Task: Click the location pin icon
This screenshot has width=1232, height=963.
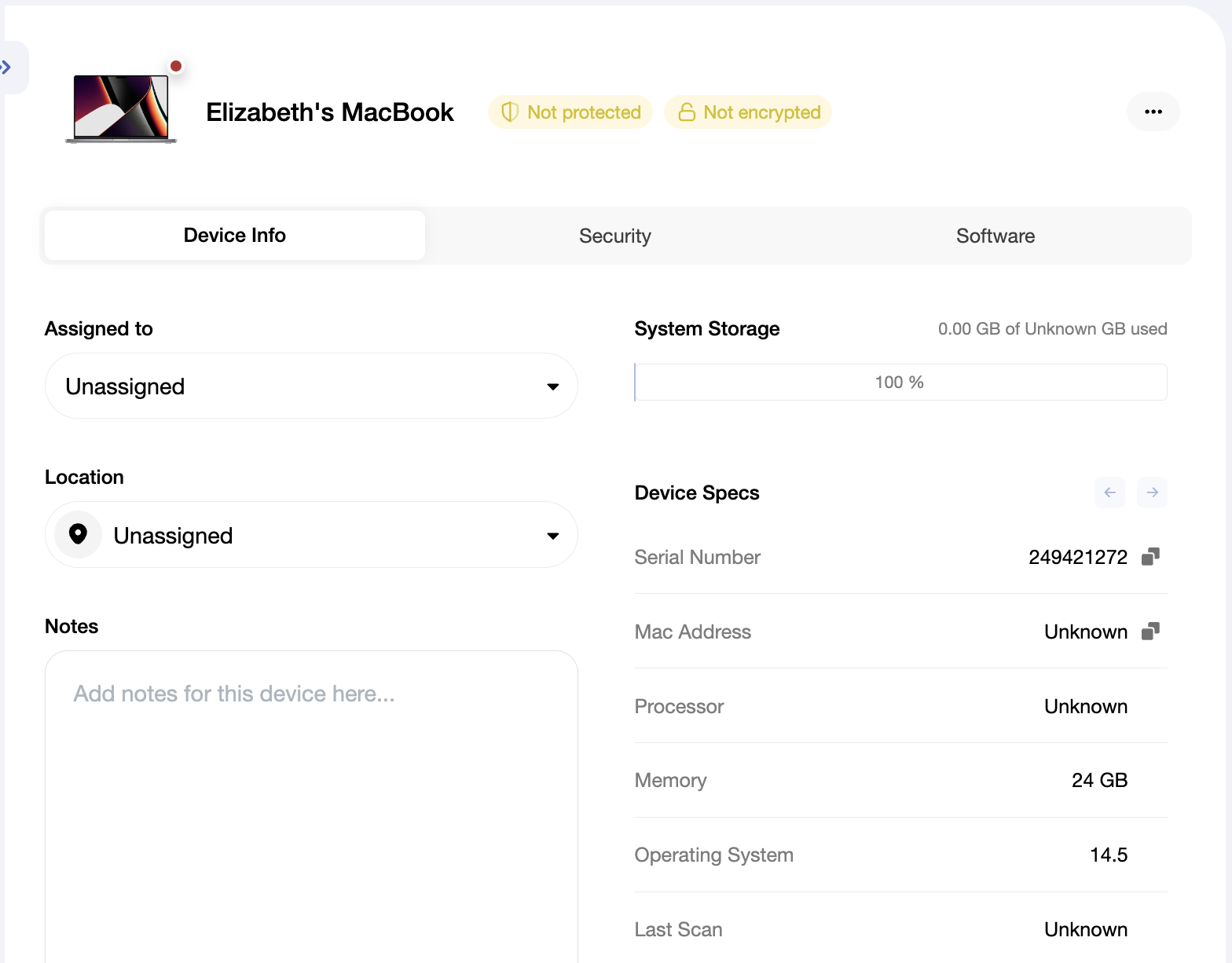Action: click(x=78, y=535)
